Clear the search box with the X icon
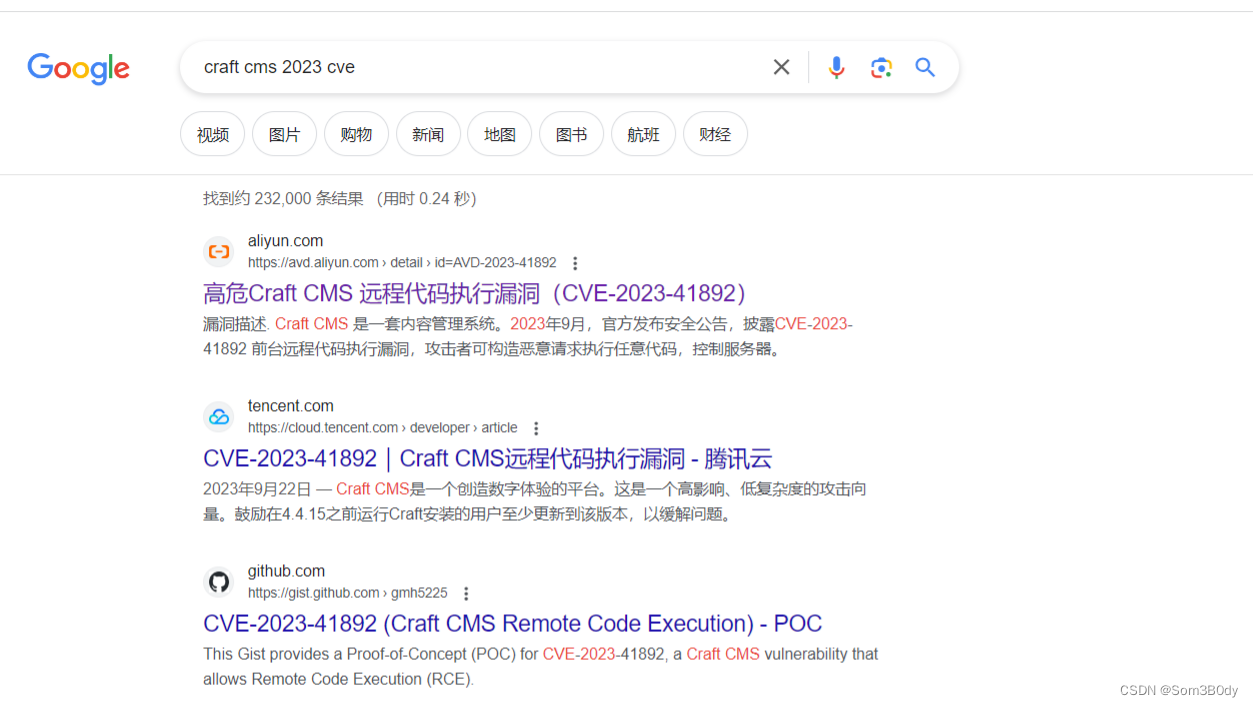Viewport: 1253px width, 707px height. pyautogui.click(x=782, y=67)
